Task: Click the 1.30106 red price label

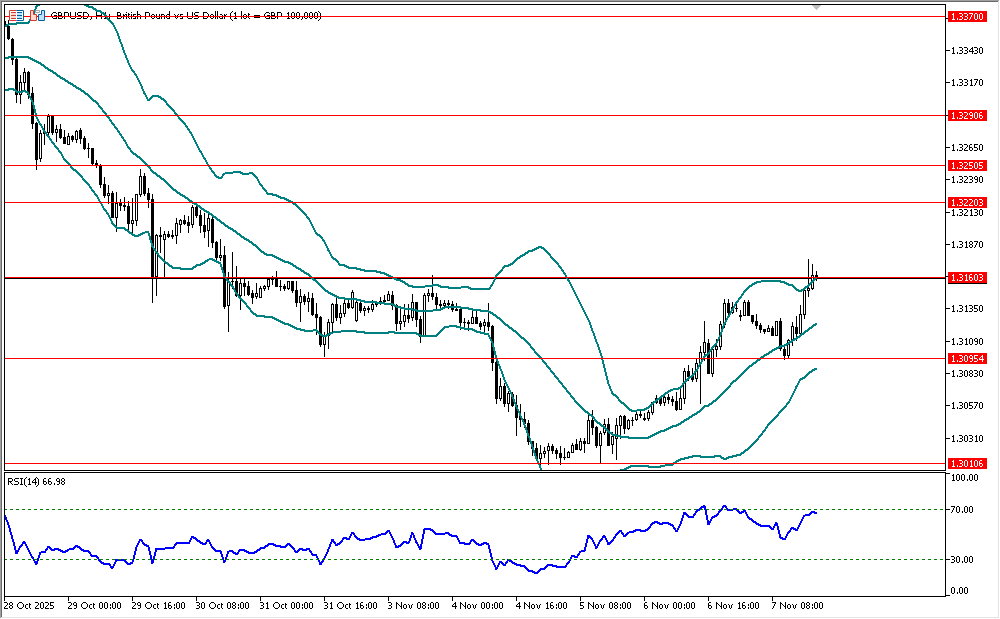Action: (x=967, y=463)
